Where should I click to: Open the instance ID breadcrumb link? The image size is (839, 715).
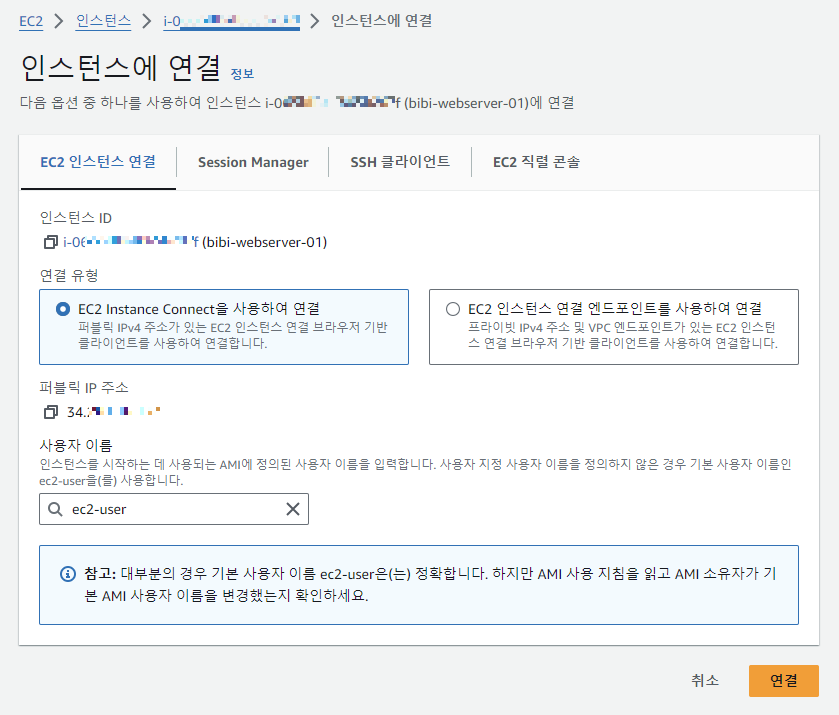click(231, 21)
